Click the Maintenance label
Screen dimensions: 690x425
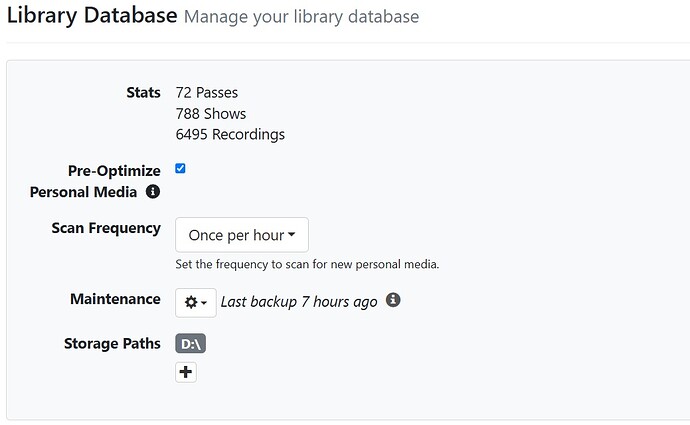(x=115, y=299)
